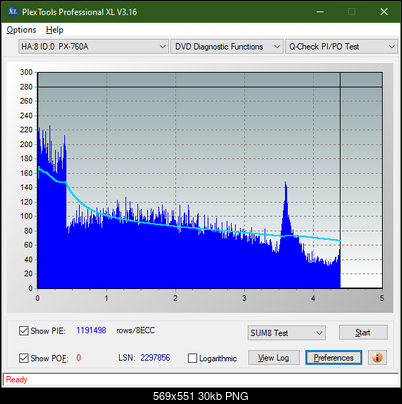Toggle the Show PIE checkbox

(x=24, y=331)
